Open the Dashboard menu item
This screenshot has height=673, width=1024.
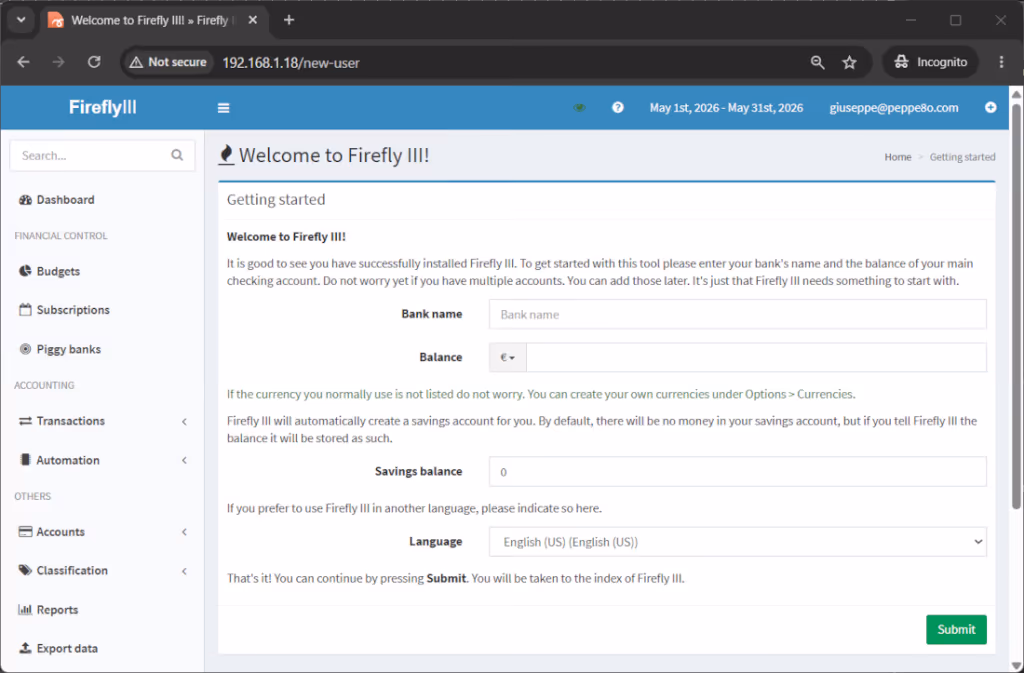pos(102,200)
